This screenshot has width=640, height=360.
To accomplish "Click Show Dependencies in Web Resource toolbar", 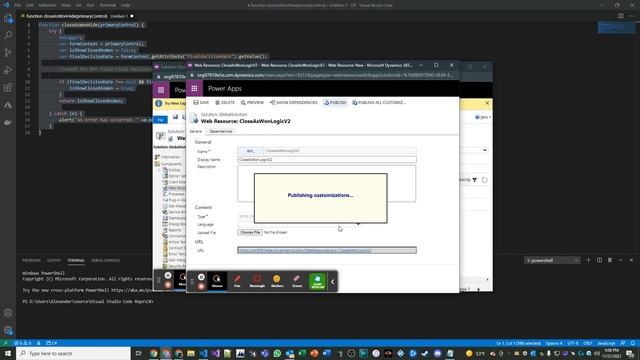I will [293, 102].
